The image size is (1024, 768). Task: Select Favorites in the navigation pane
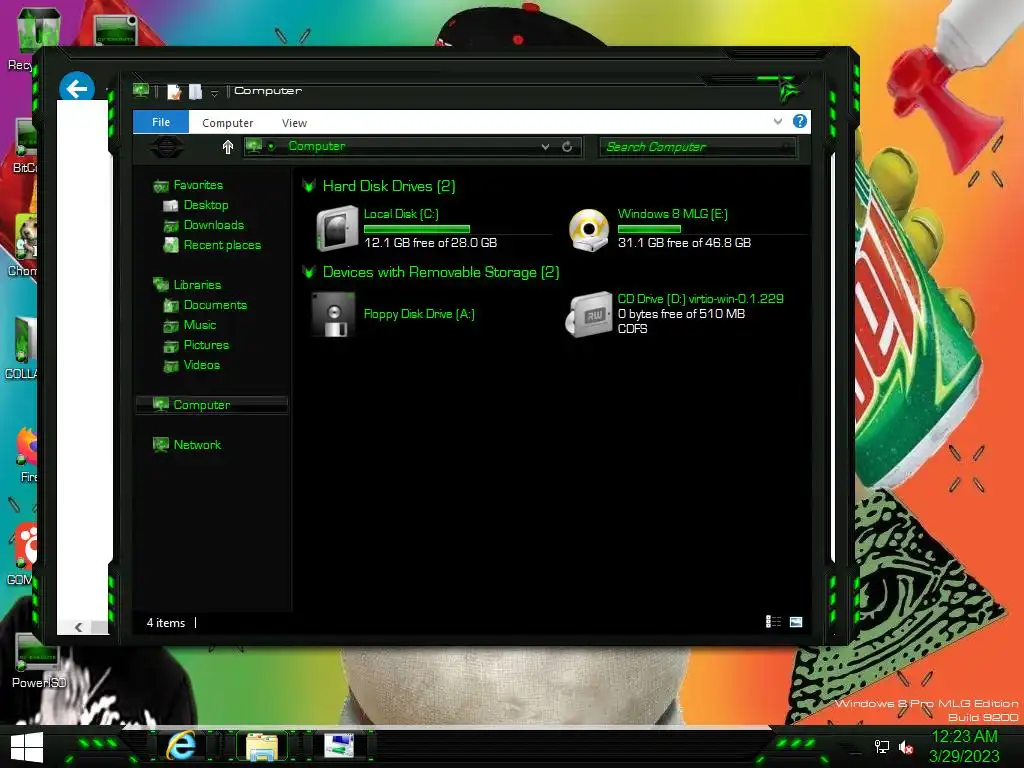pos(198,185)
